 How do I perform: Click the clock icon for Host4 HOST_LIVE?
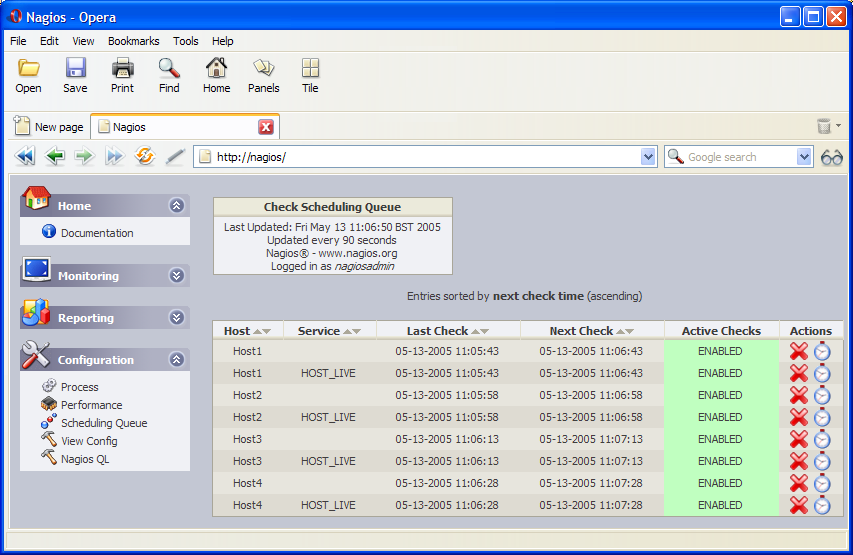[x=822, y=505]
